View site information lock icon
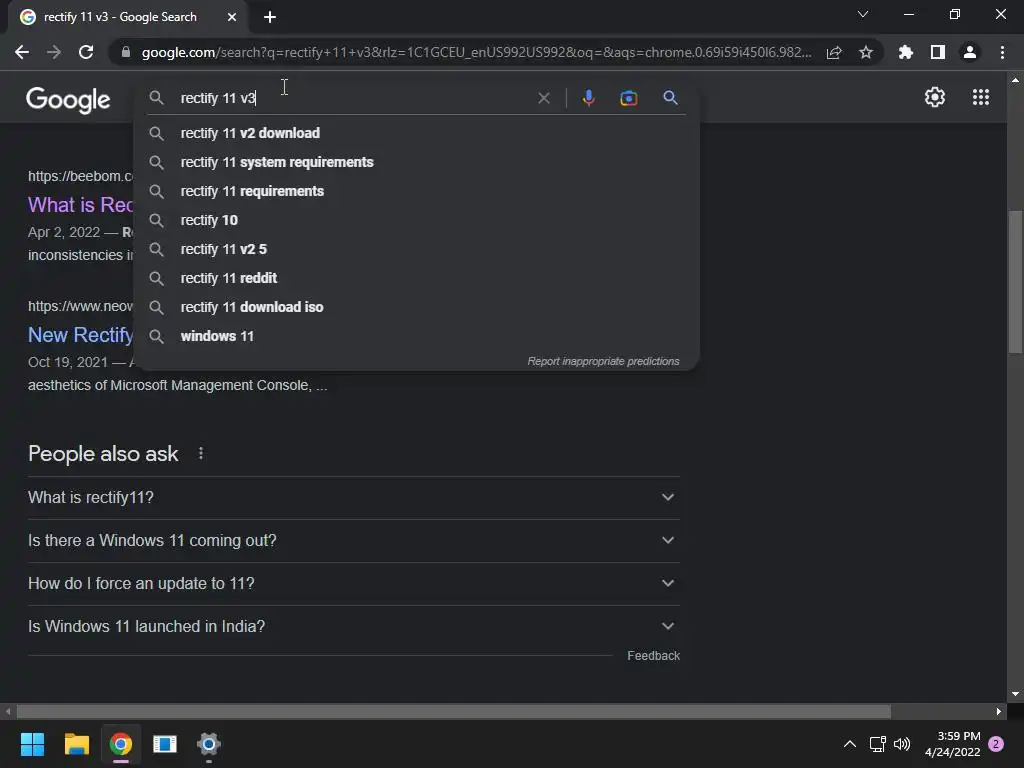 click(x=126, y=52)
